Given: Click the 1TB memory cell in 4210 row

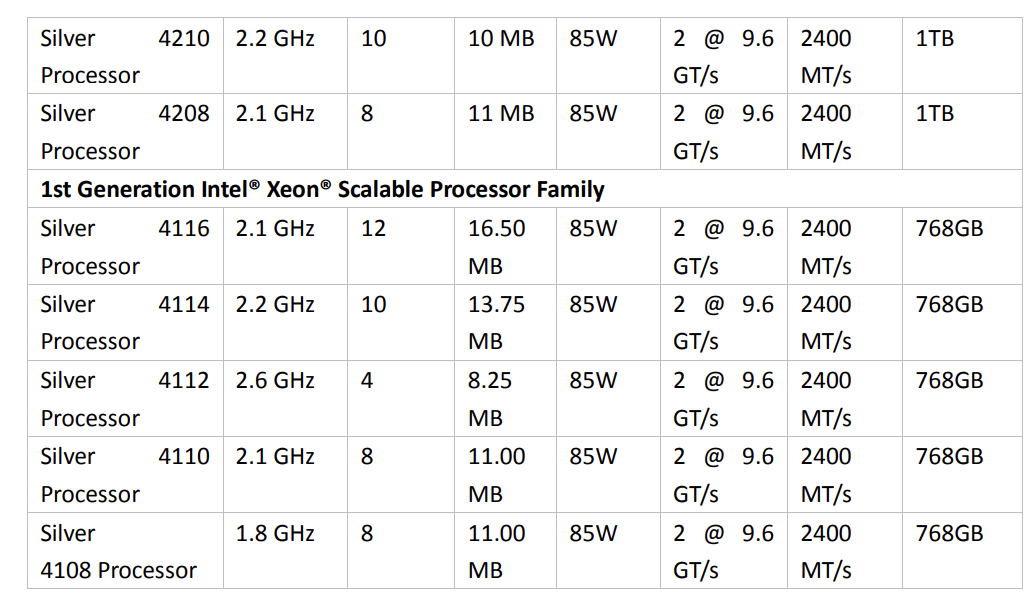Looking at the screenshot, I should point(934,39).
